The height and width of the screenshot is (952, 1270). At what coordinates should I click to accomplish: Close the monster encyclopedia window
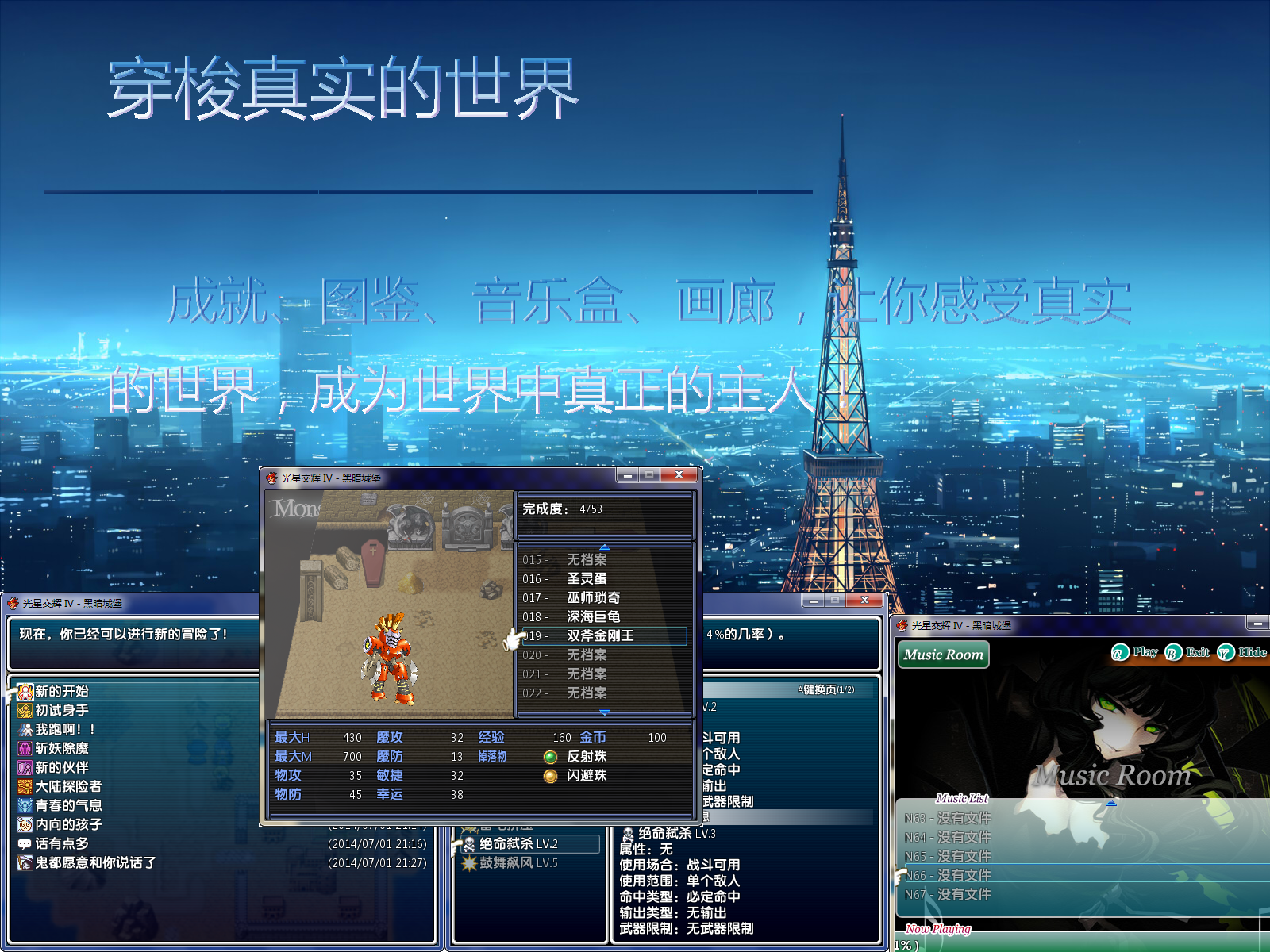point(679,475)
